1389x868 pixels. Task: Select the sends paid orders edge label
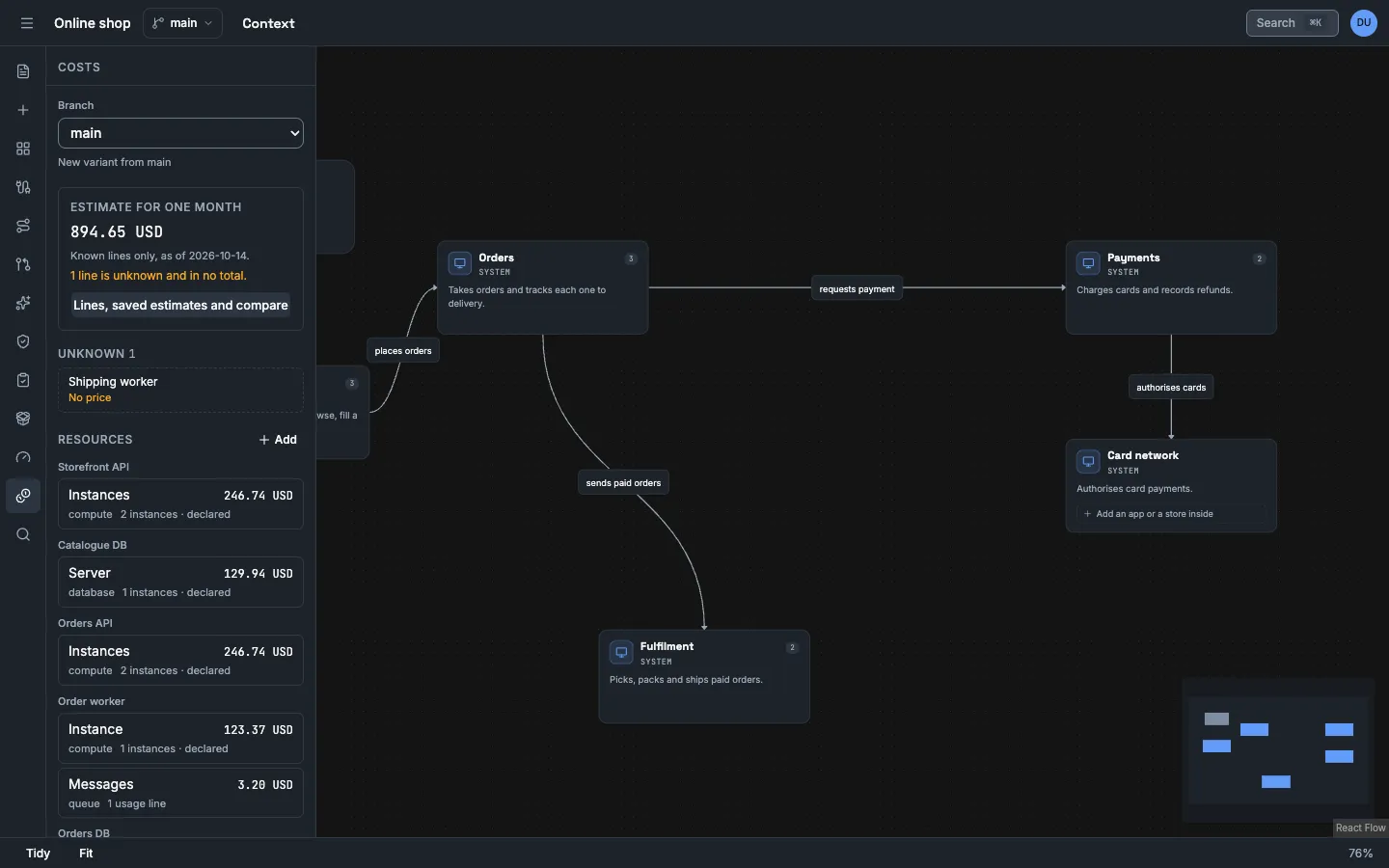pos(623,483)
